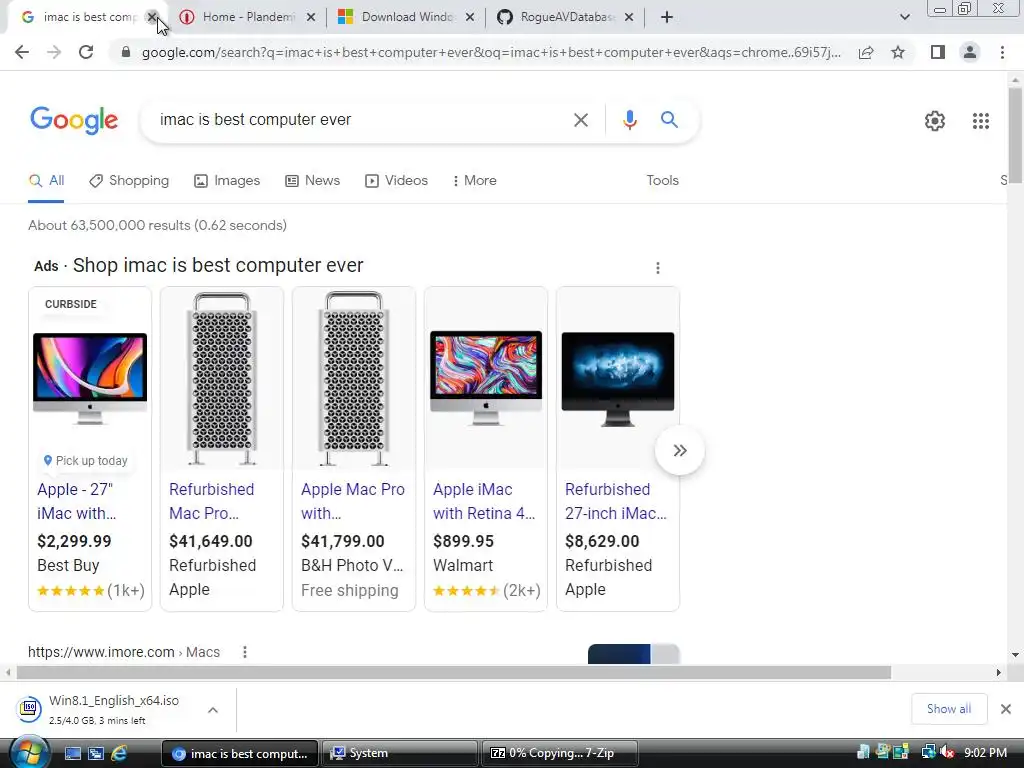Click the browser forward arrow
This screenshot has height=768, width=1024.
54,52
